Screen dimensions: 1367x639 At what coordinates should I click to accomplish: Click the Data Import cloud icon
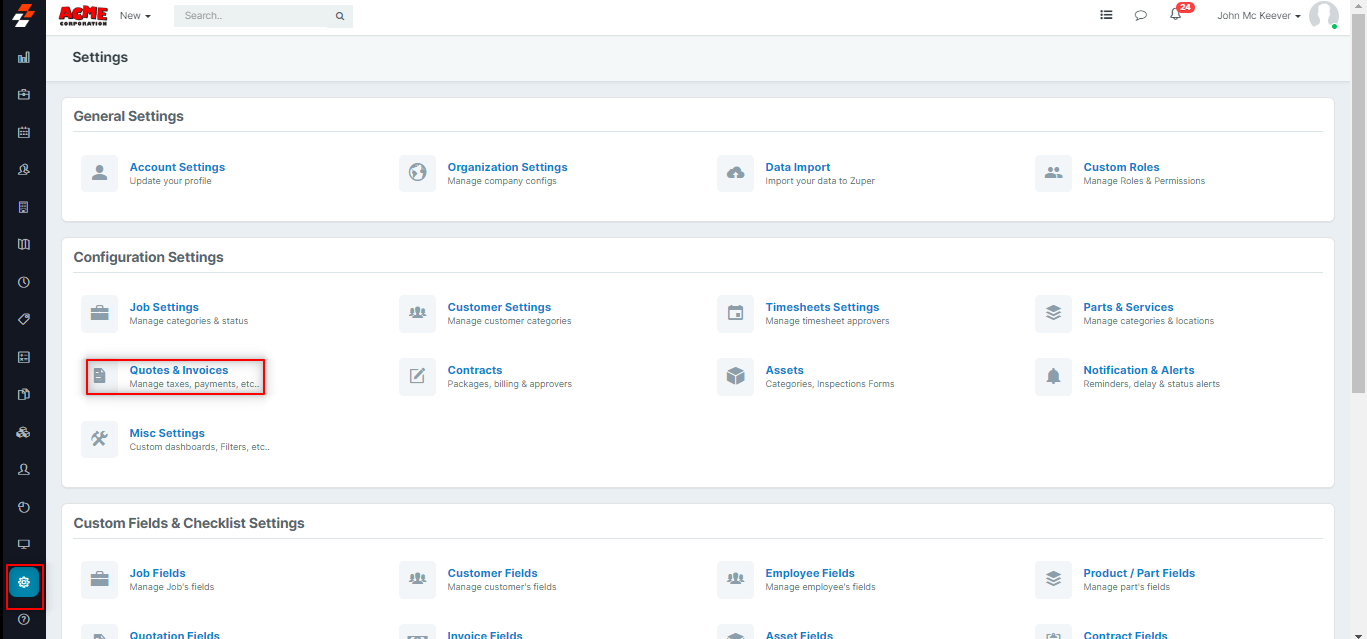coord(735,173)
